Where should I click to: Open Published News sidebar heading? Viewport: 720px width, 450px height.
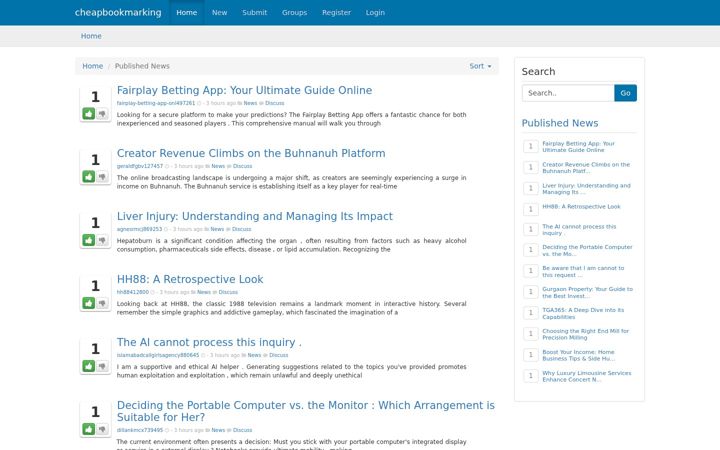560,123
